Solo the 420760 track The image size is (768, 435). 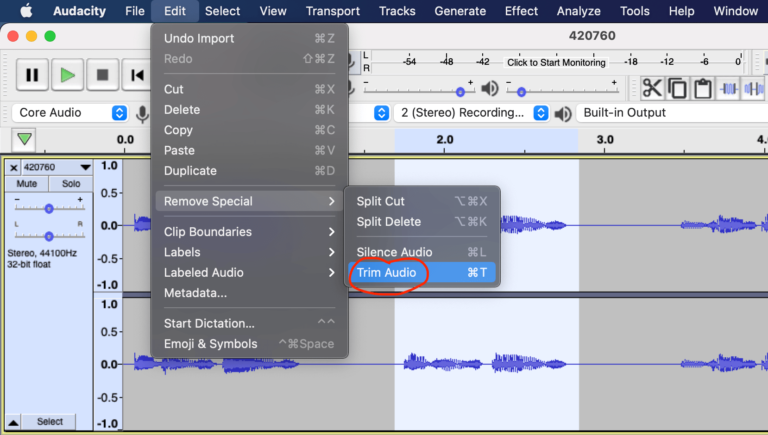tap(71, 184)
